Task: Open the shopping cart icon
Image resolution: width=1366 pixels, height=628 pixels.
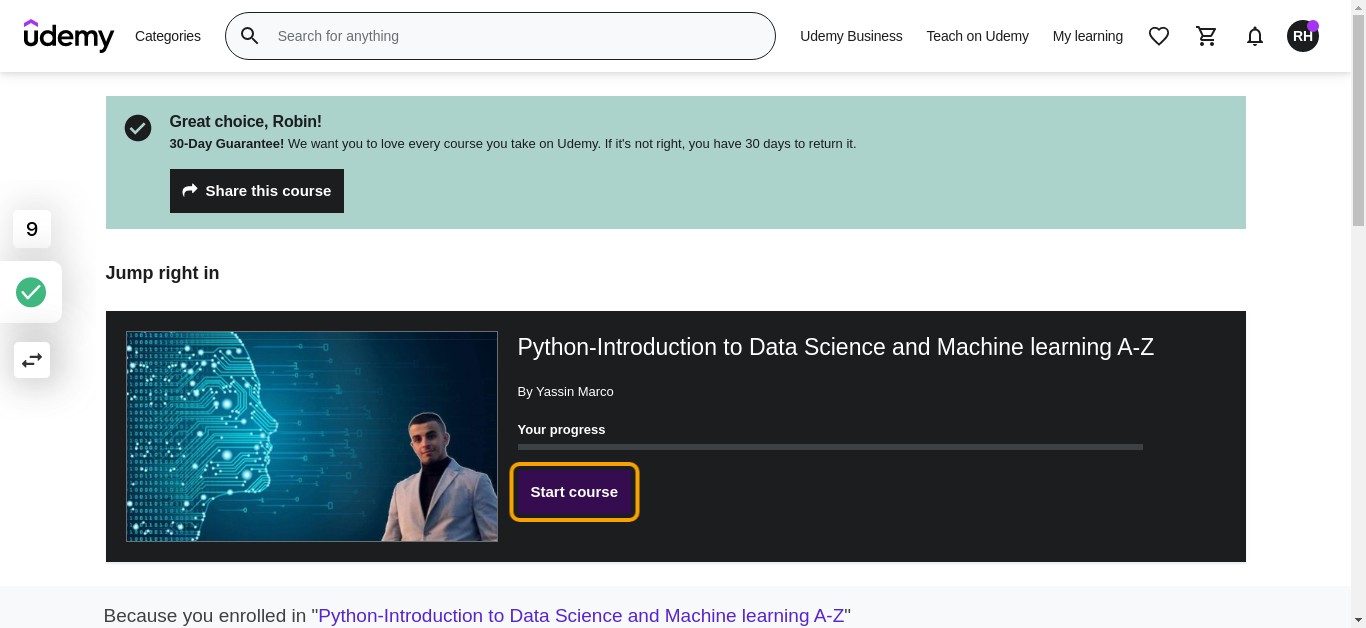Action: pos(1207,36)
